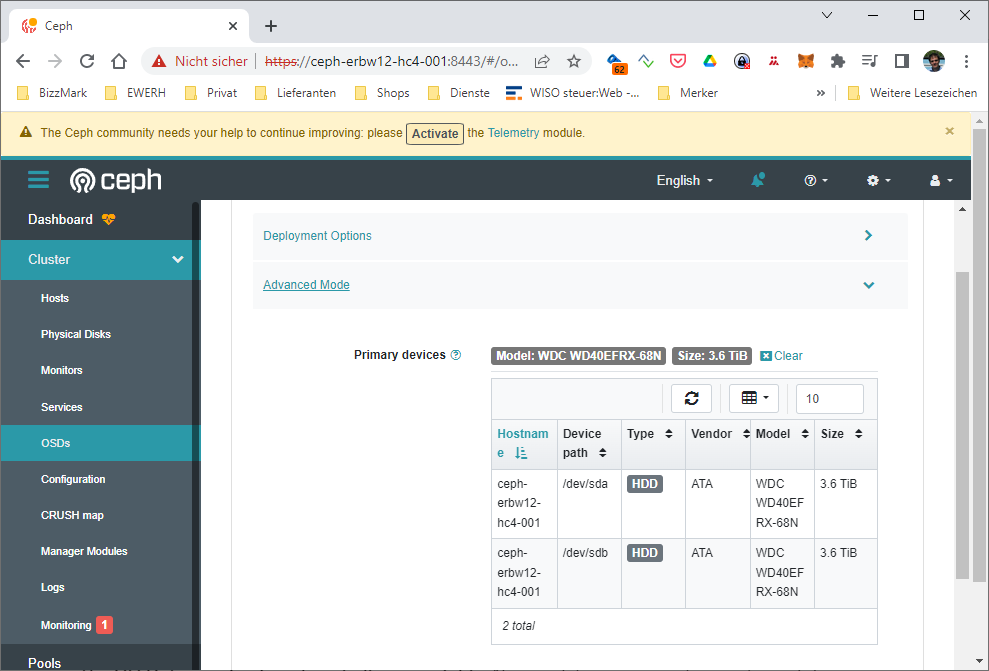Image resolution: width=989 pixels, height=671 pixels.
Task: Dismiss the Telemetry warning banner
Action: (949, 131)
